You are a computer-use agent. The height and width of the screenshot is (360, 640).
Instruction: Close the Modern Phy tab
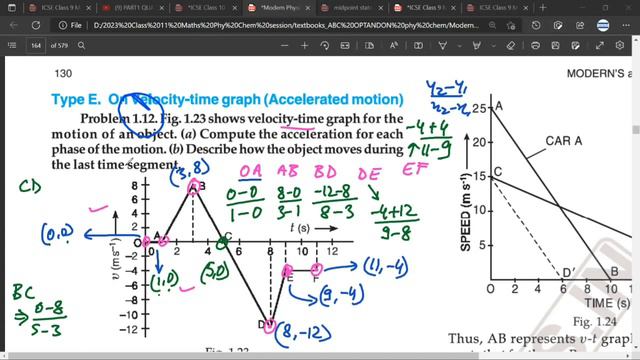point(308,8)
